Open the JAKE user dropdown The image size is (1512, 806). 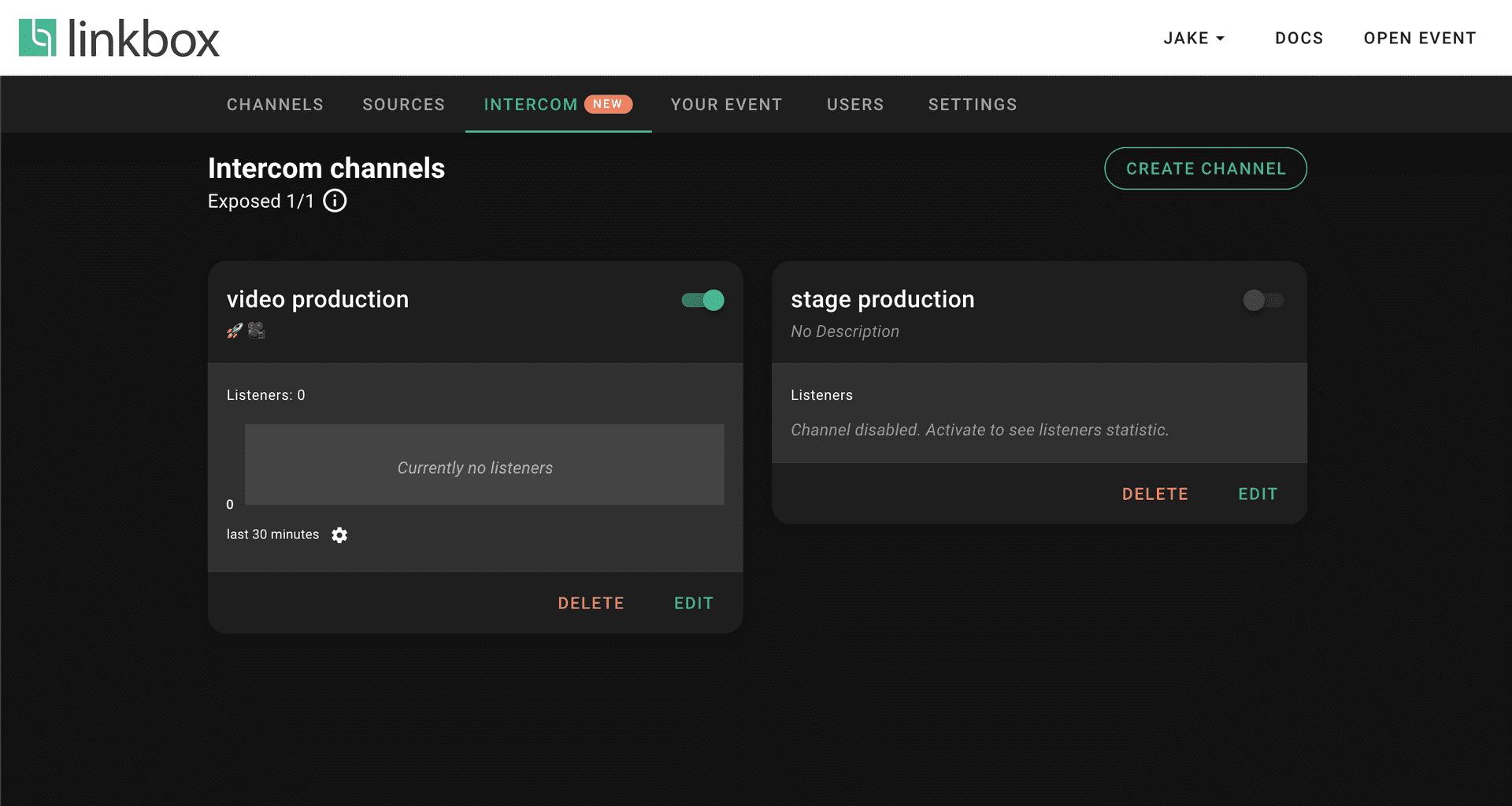(1194, 39)
